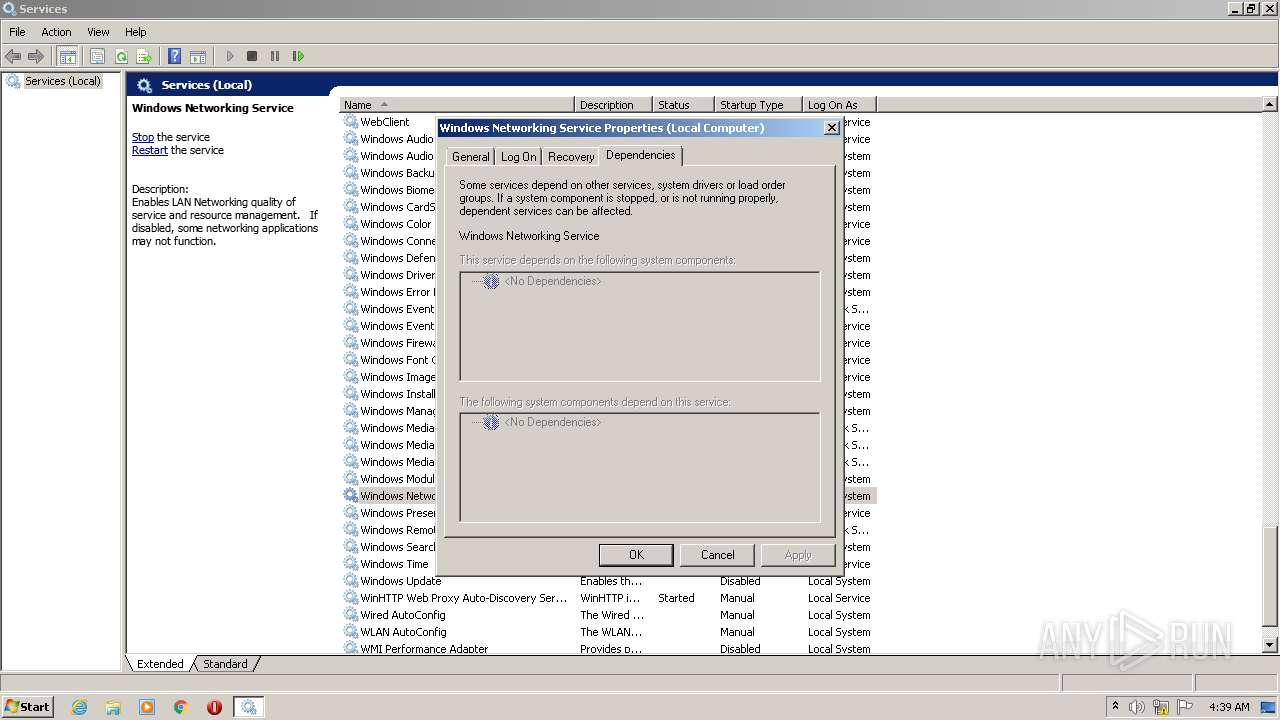The height and width of the screenshot is (720, 1280).
Task: Click the Export List toolbar icon
Action: (144, 57)
